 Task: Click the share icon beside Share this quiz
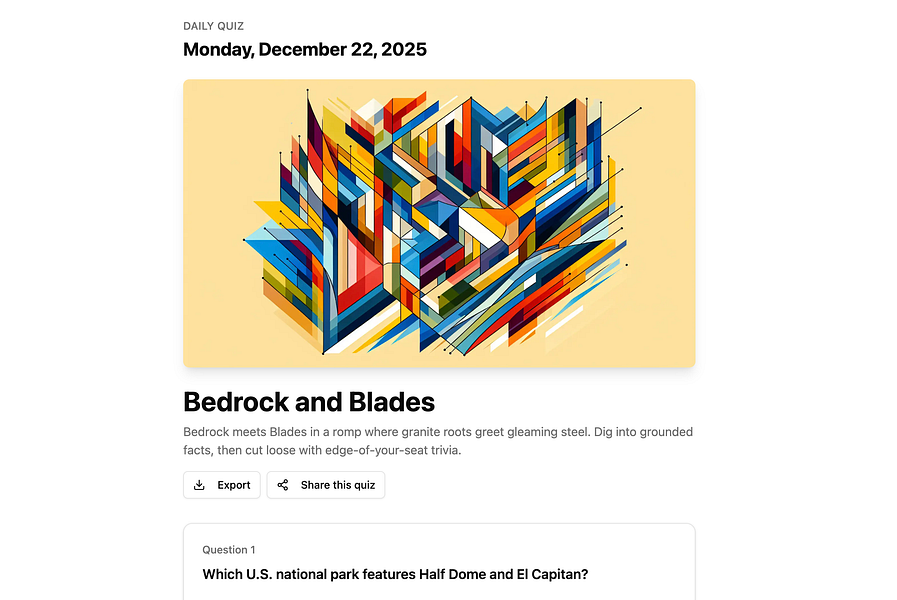tap(283, 485)
